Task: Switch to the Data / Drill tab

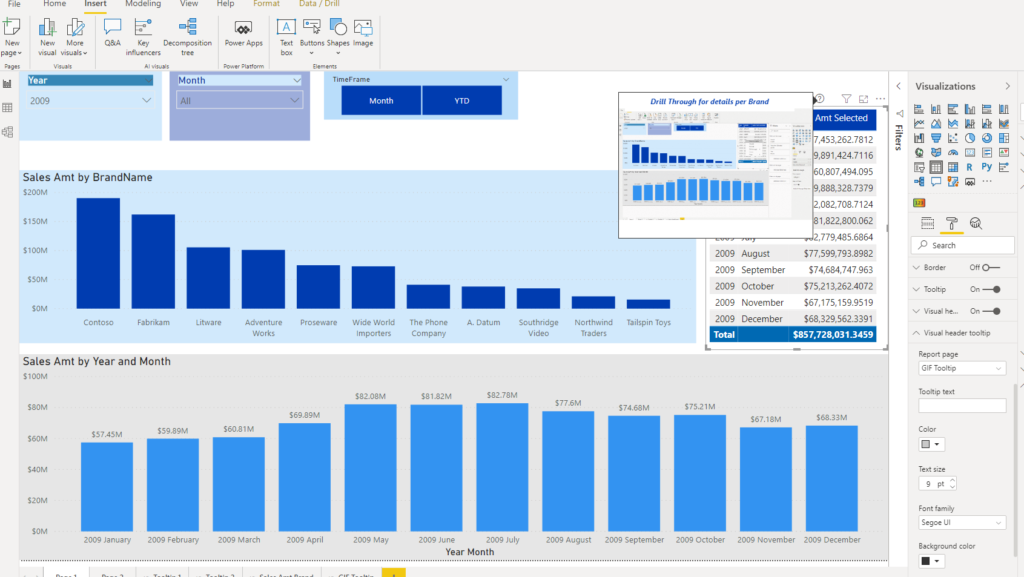Action: click(x=319, y=4)
